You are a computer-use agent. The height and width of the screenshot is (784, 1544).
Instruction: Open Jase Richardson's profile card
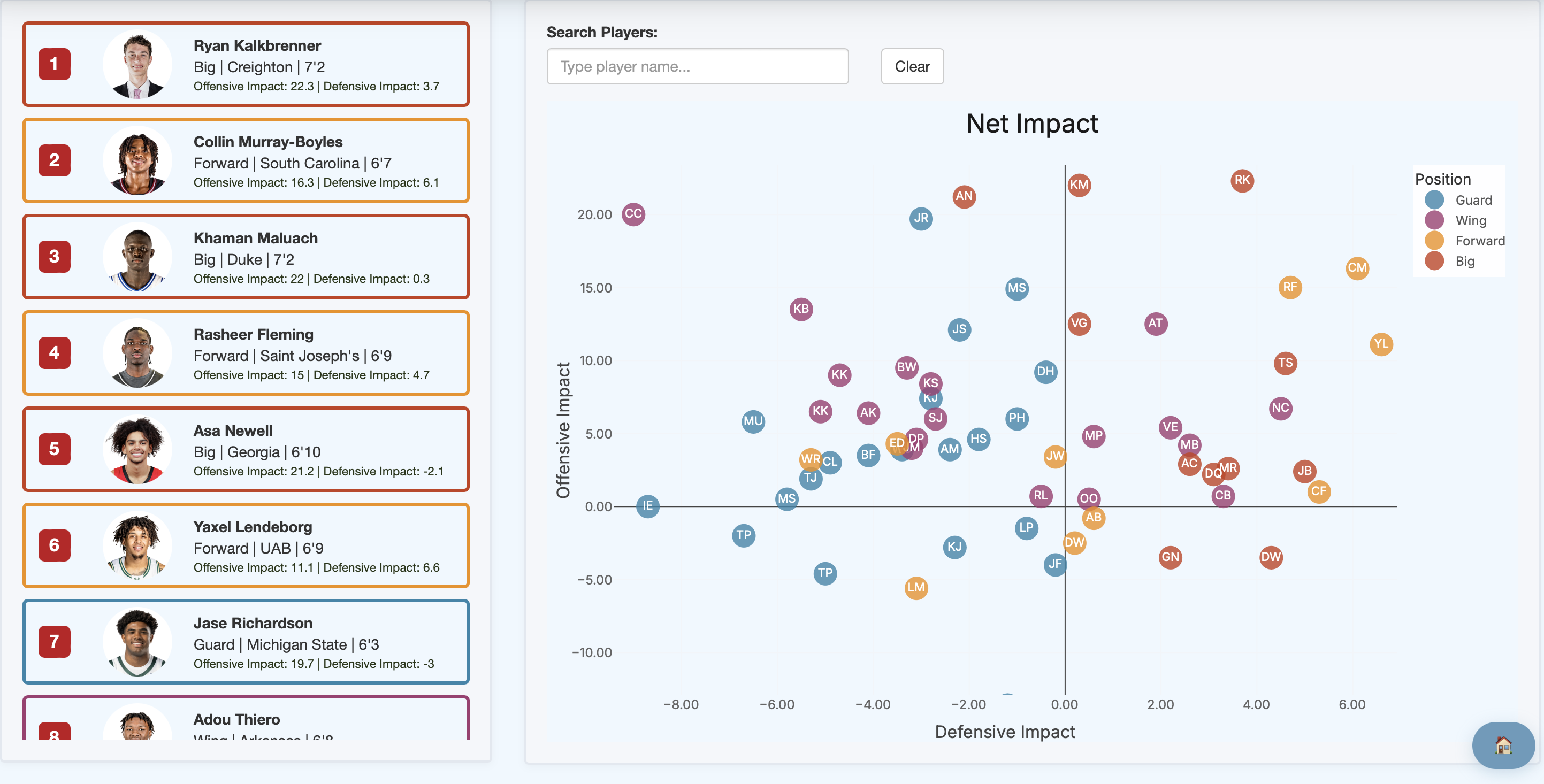[246, 641]
